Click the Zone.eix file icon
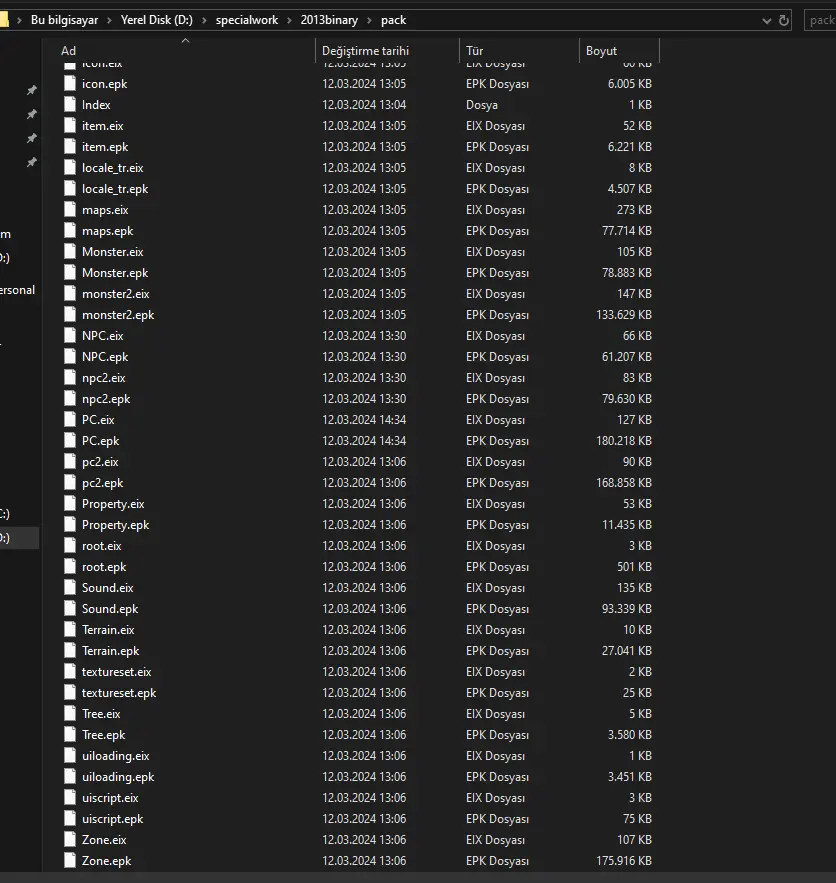Image resolution: width=836 pixels, height=883 pixels. pos(70,840)
